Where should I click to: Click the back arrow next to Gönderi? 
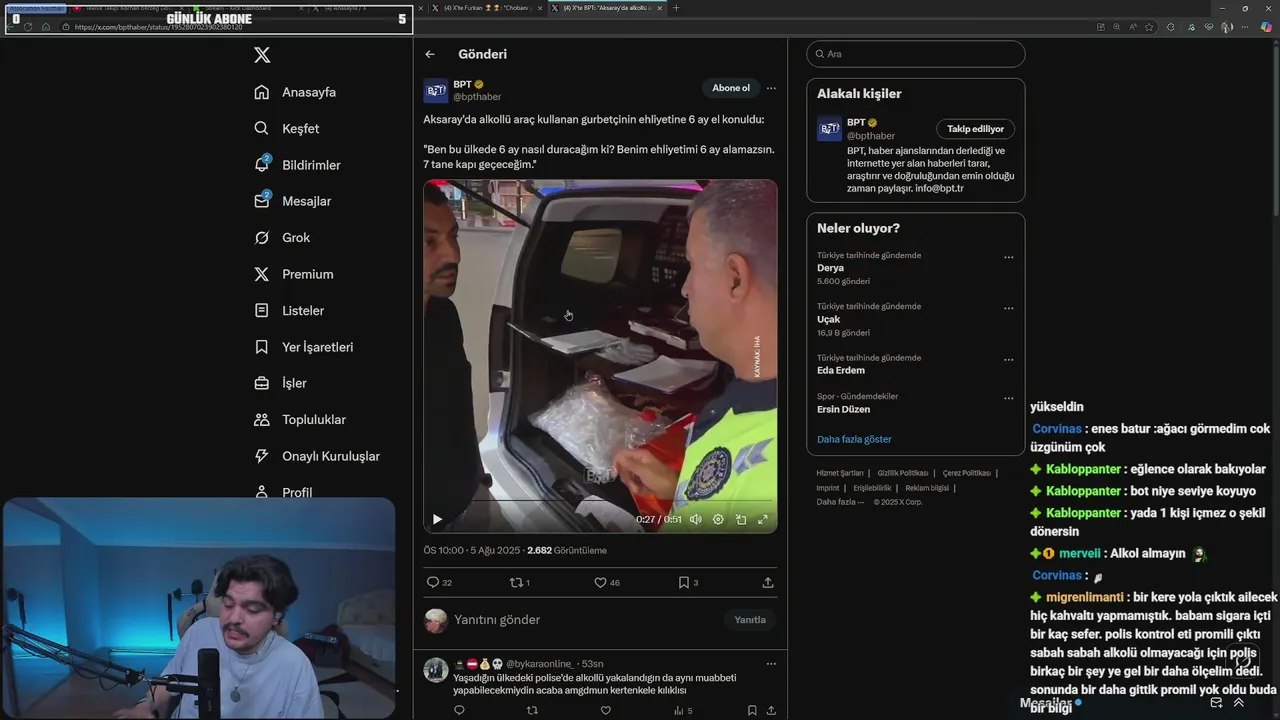pyautogui.click(x=430, y=54)
